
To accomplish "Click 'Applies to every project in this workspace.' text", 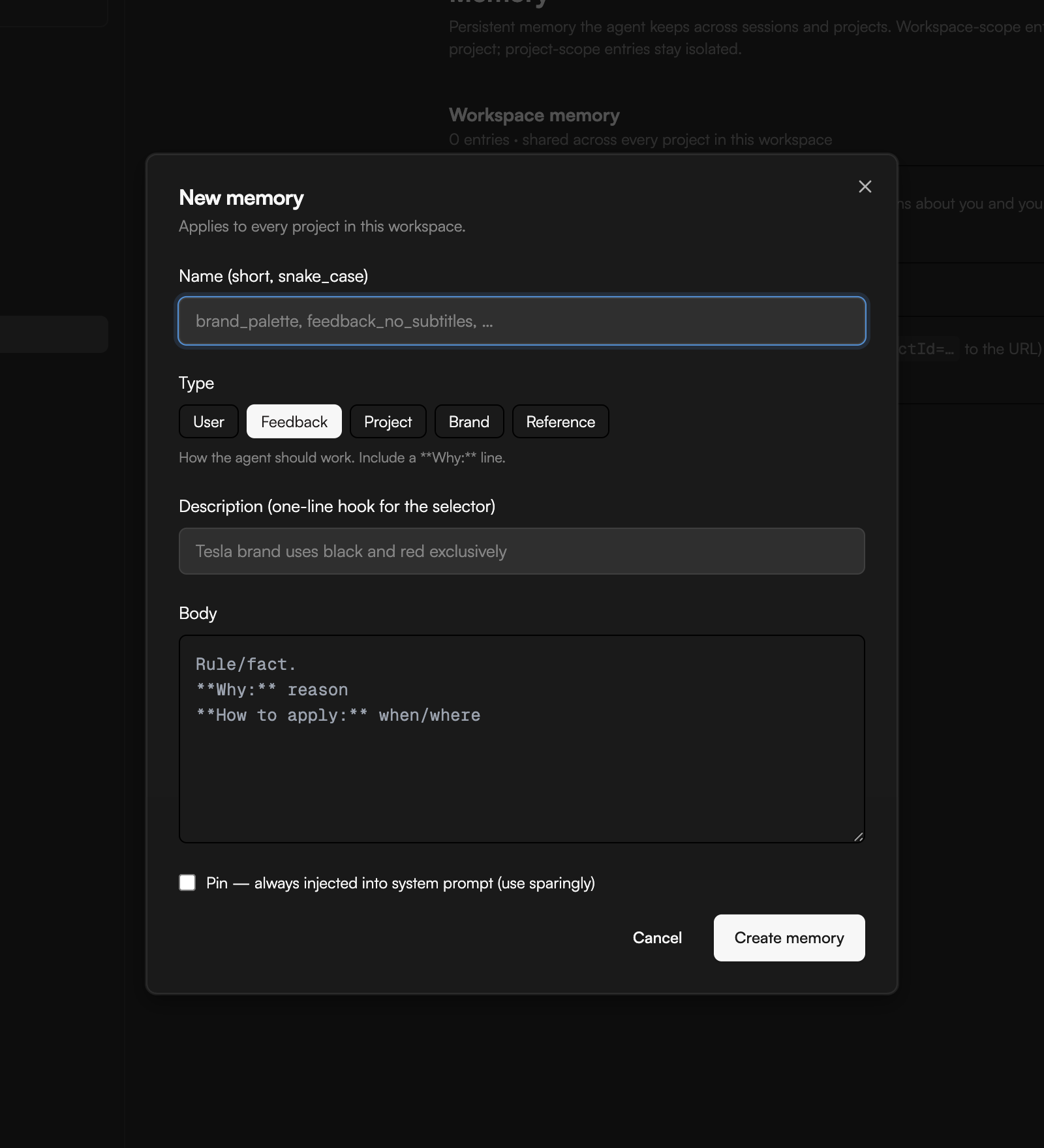I will click(322, 226).
